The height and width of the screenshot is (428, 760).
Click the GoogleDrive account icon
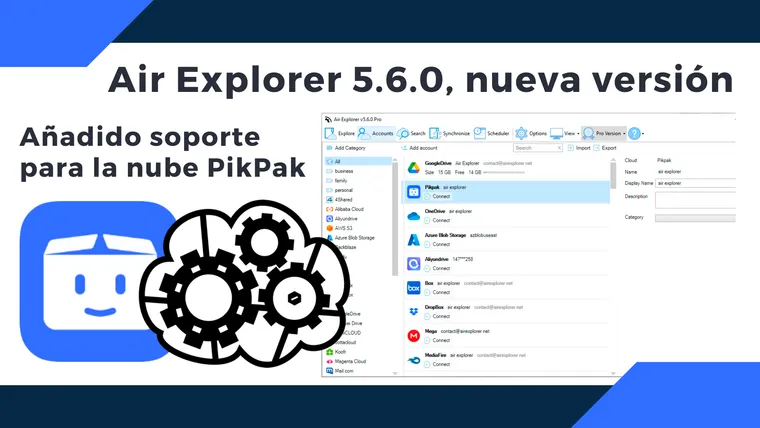(x=413, y=168)
